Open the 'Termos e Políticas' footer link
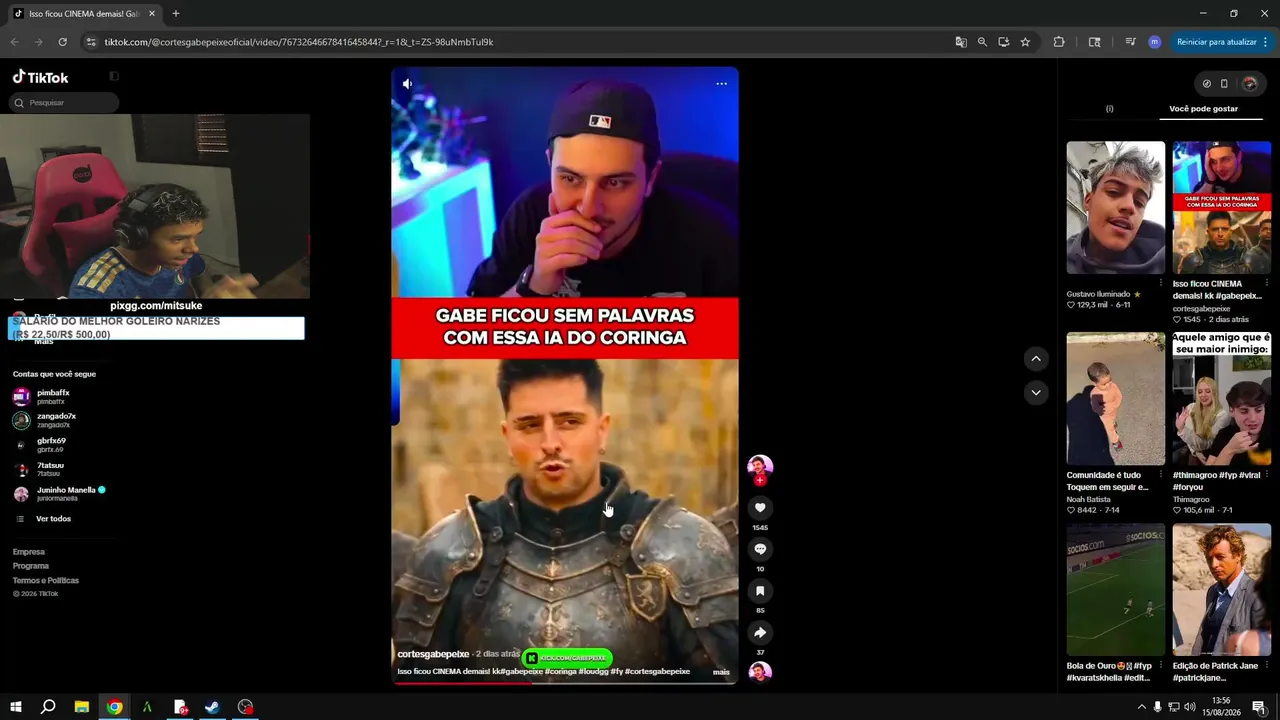 [46, 581]
